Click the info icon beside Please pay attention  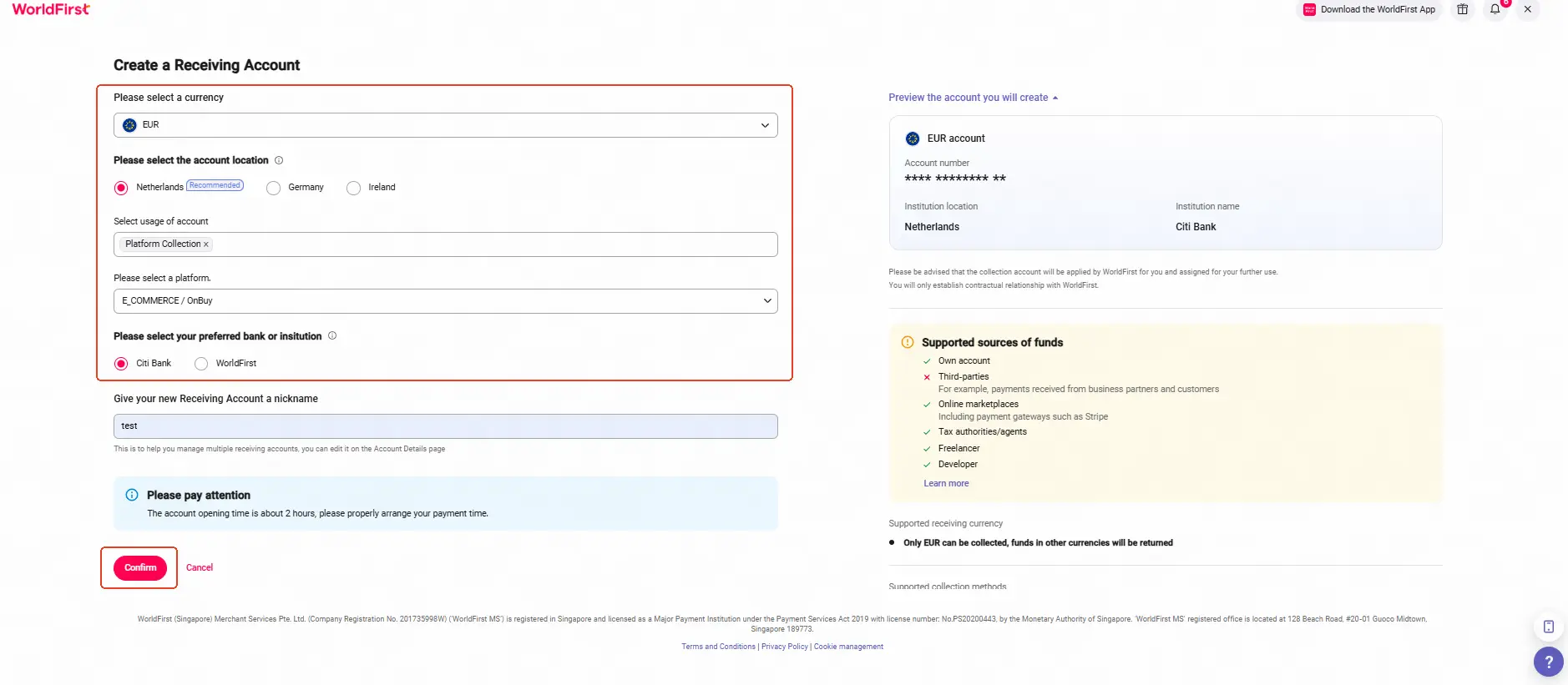(x=132, y=495)
